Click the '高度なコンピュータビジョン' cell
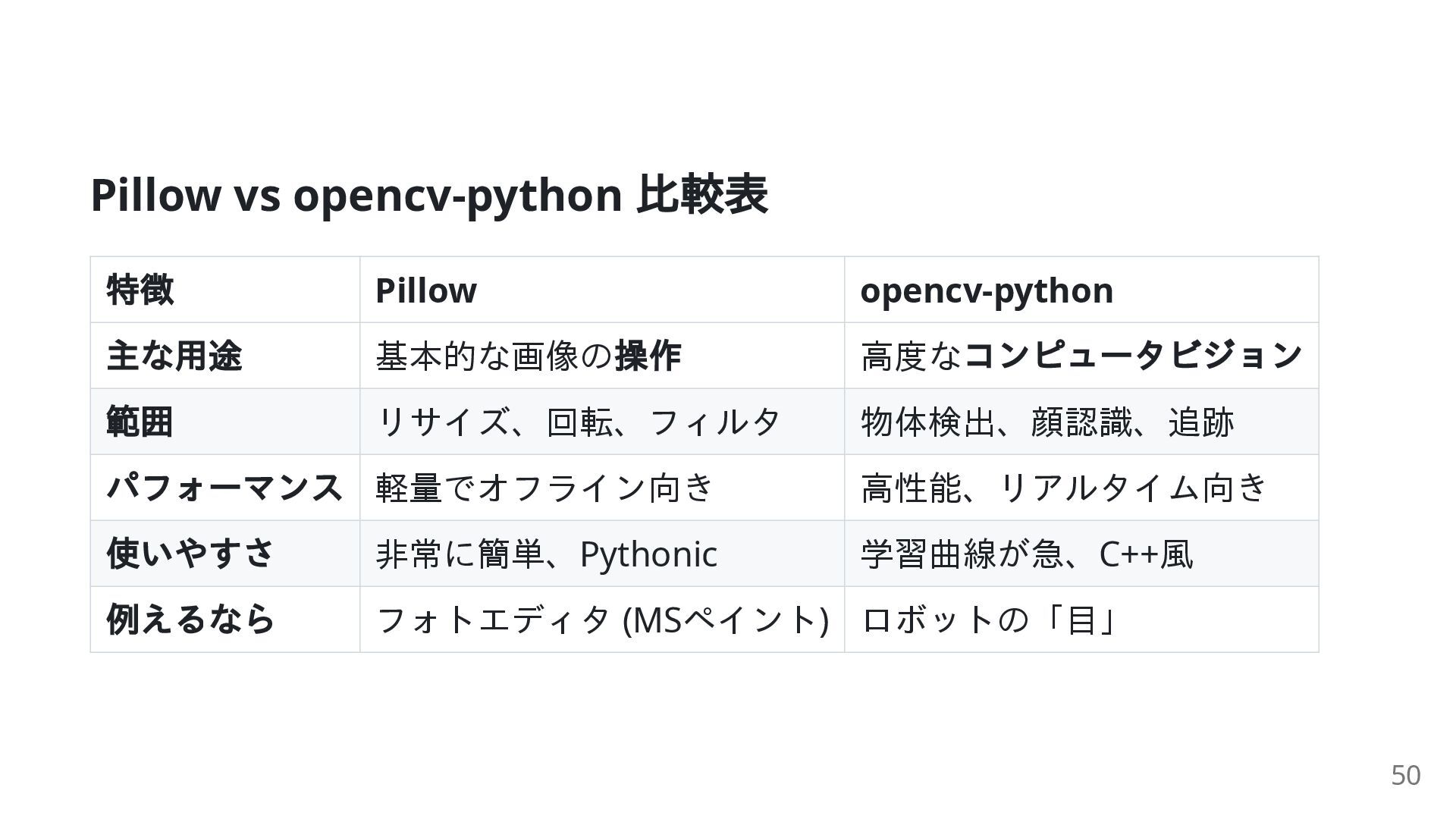 (1081, 356)
